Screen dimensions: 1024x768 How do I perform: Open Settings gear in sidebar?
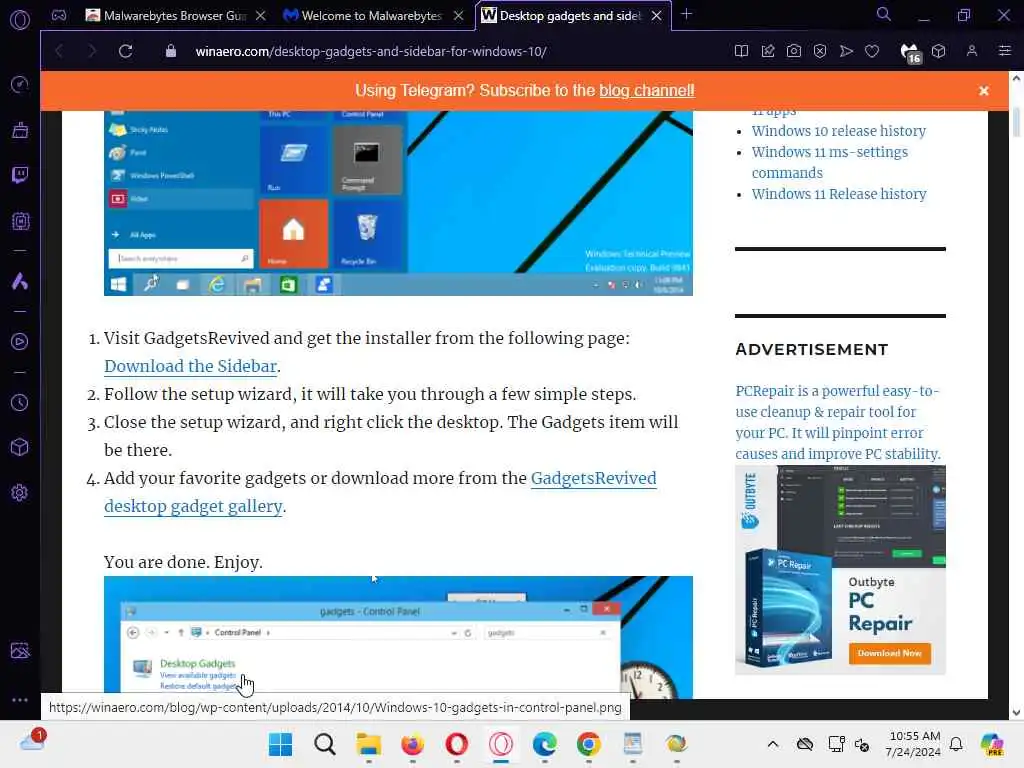20,492
